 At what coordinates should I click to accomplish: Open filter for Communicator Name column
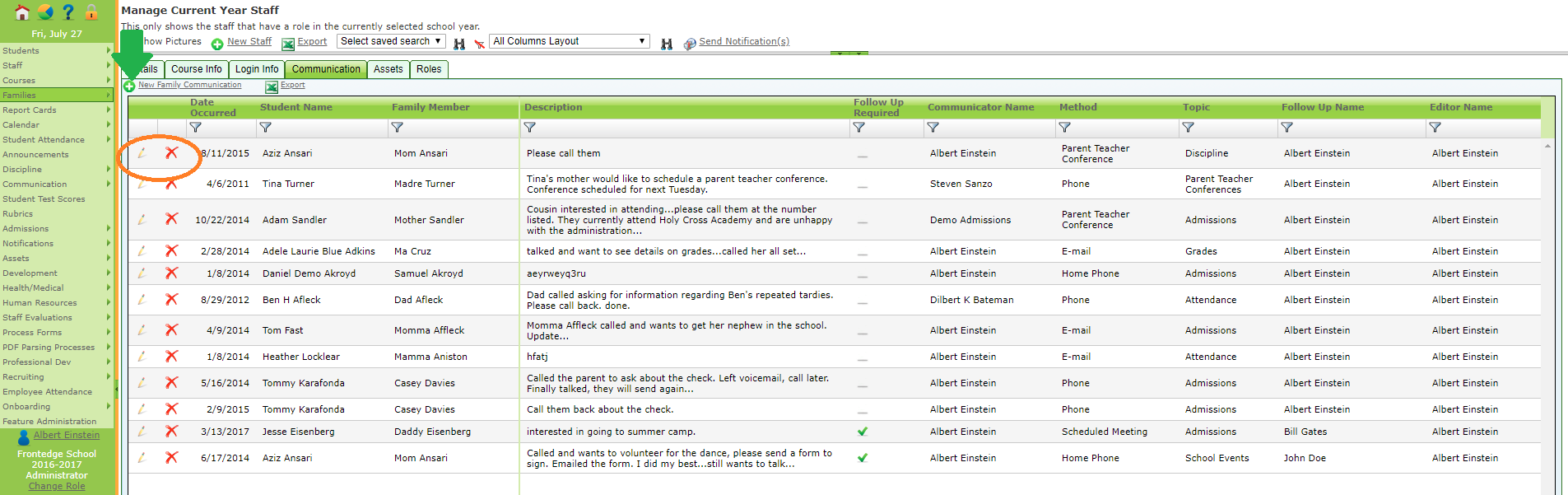[x=933, y=128]
